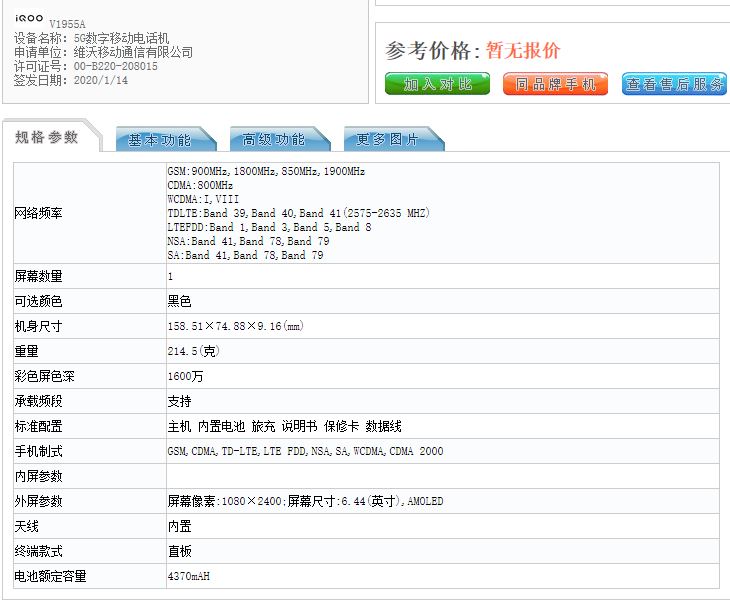730x607 pixels.
Task: Click the 参考价格 label
Action: (x=433, y=50)
